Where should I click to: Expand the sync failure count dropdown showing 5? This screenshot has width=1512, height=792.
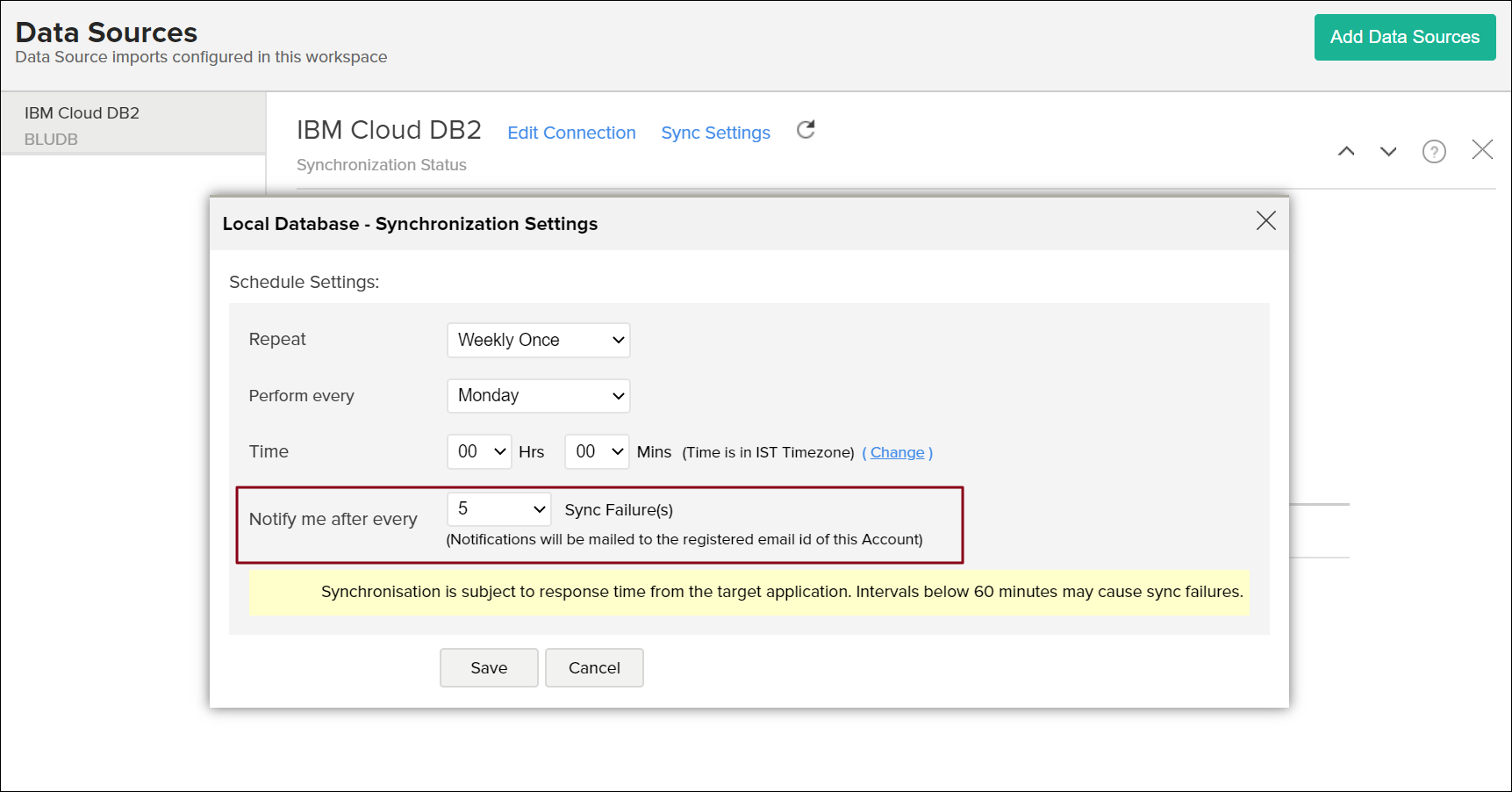(498, 509)
